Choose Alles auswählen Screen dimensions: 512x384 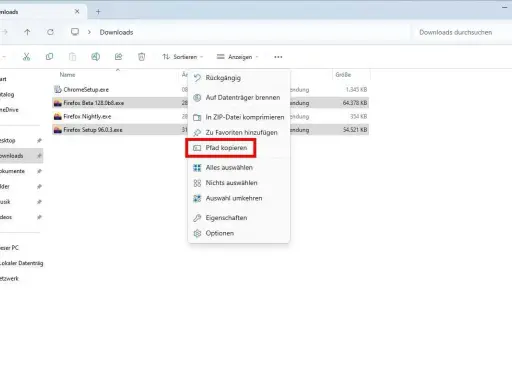tap(239, 167)
